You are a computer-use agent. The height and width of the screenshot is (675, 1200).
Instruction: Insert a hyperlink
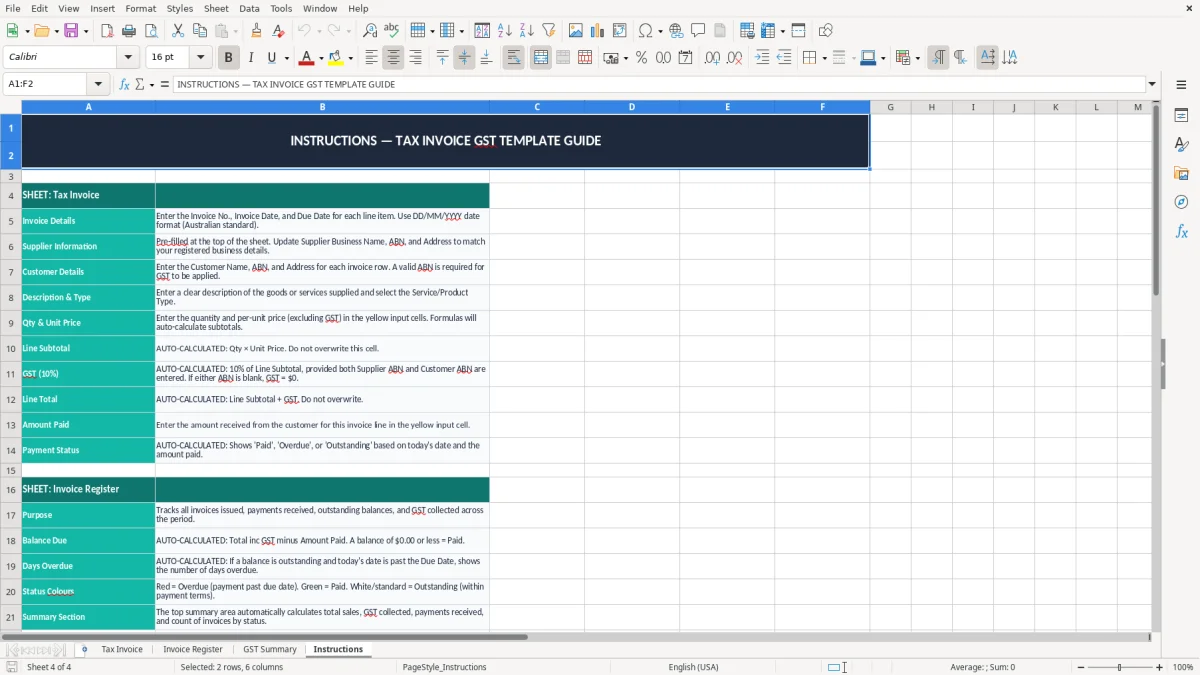coord(676,31)
